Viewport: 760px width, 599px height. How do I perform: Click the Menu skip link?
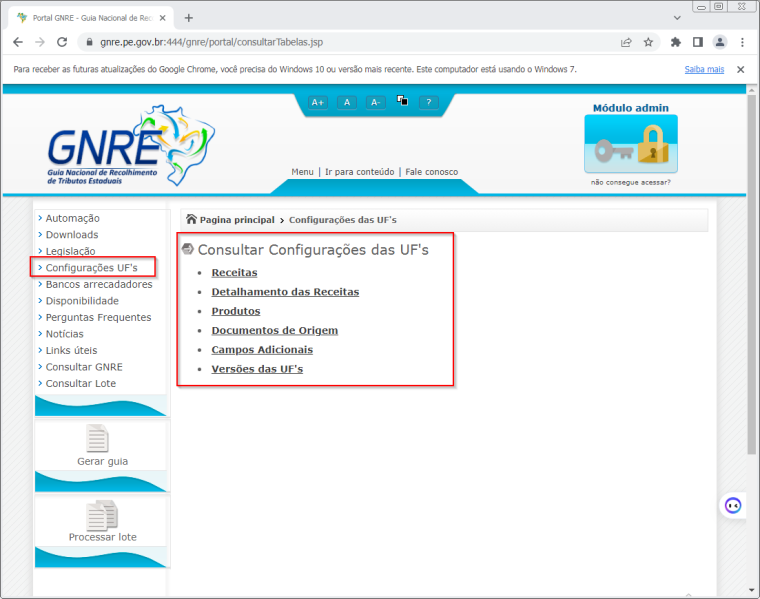(302, 172)
